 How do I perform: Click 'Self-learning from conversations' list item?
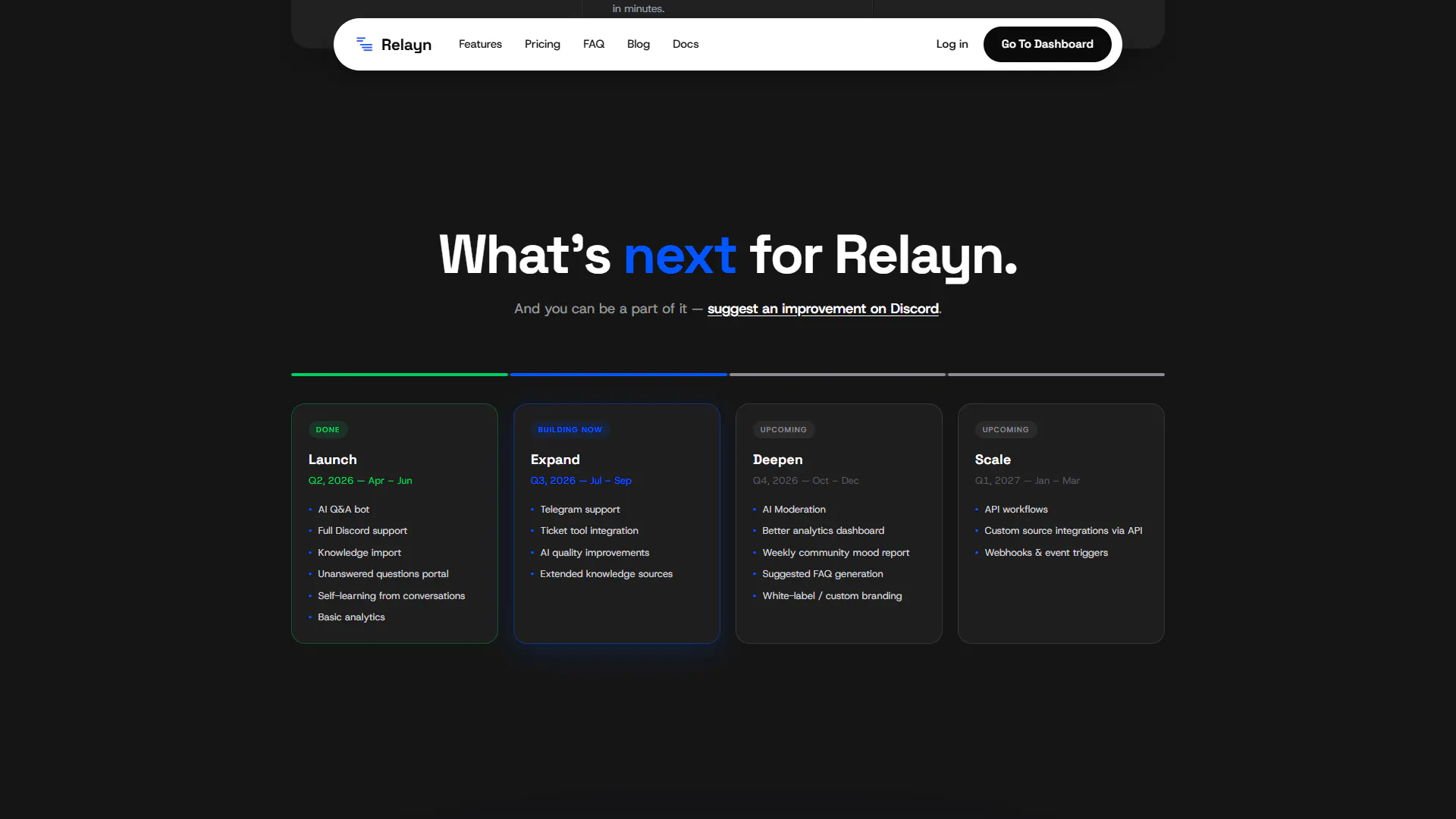coord(391,596)
